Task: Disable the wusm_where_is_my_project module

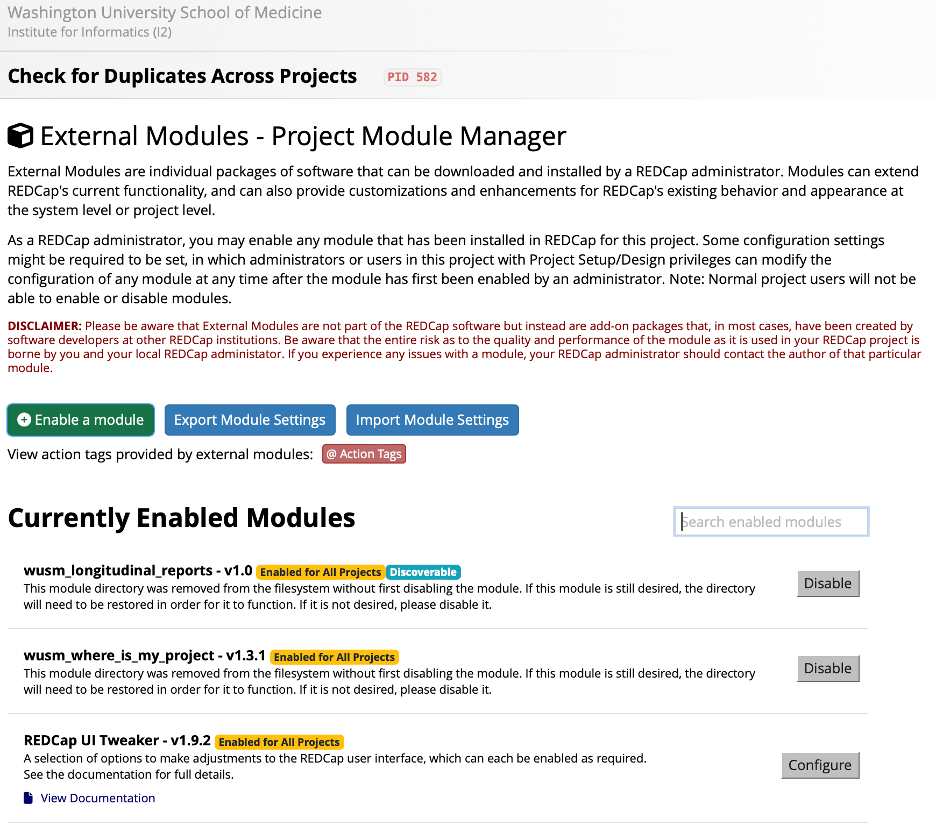Action: point(829,668)
